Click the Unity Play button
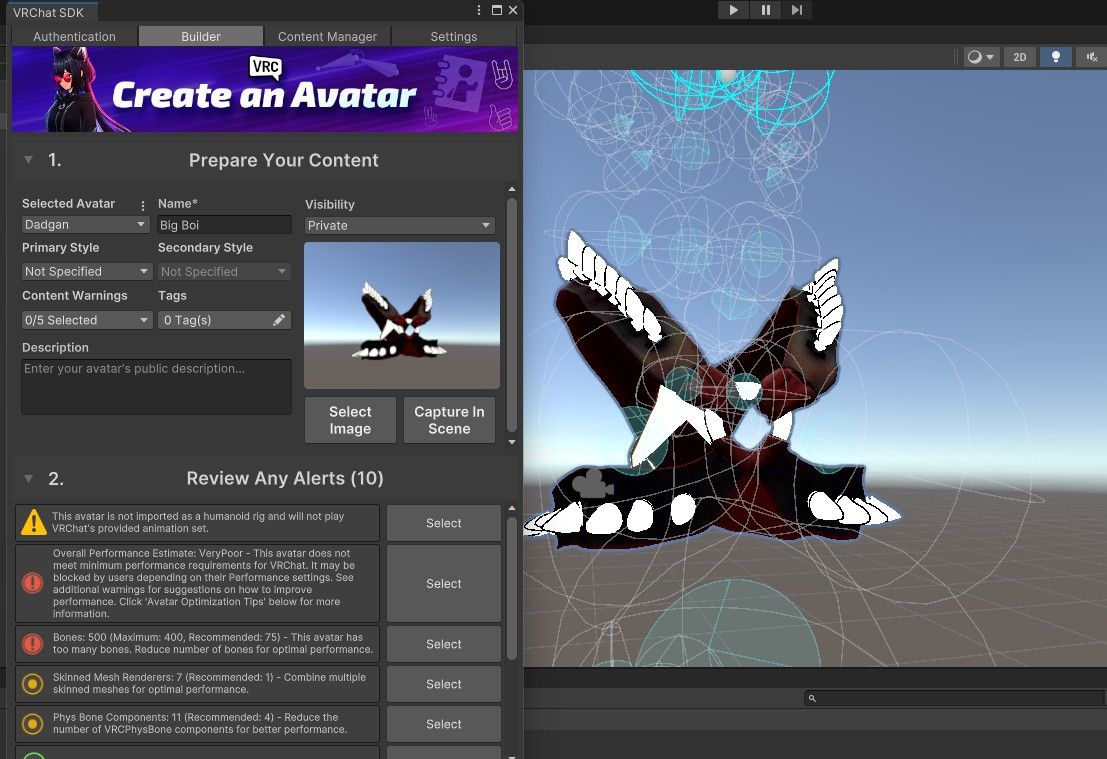The width and height of the screenshot is (1107, 759). (x=734, y=10)
